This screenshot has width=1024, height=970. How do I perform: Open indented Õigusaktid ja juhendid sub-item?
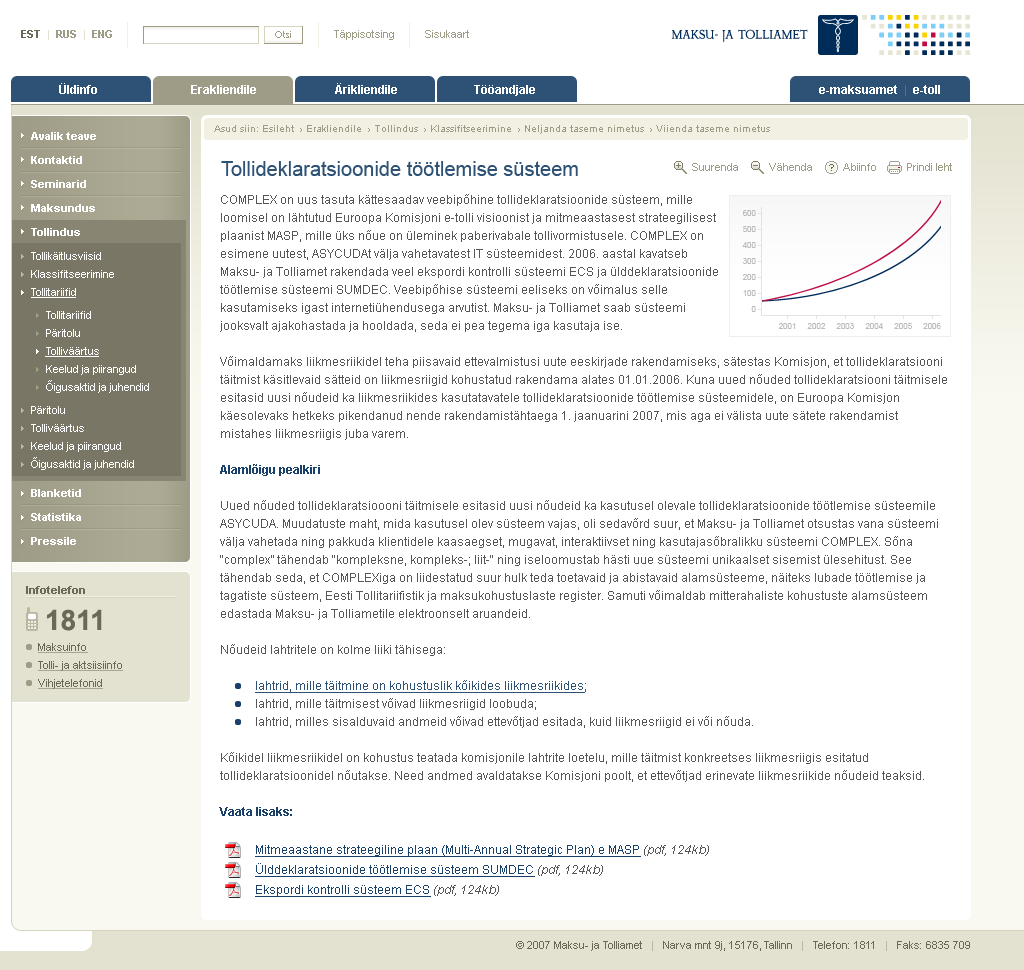(x=97, y=387)
